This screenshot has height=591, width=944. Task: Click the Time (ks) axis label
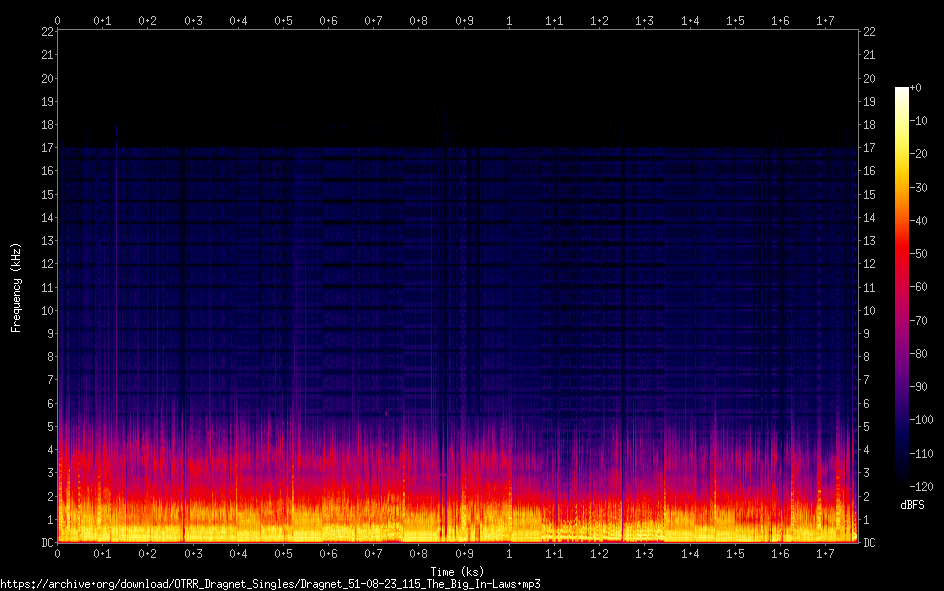[x=458, y=571]
